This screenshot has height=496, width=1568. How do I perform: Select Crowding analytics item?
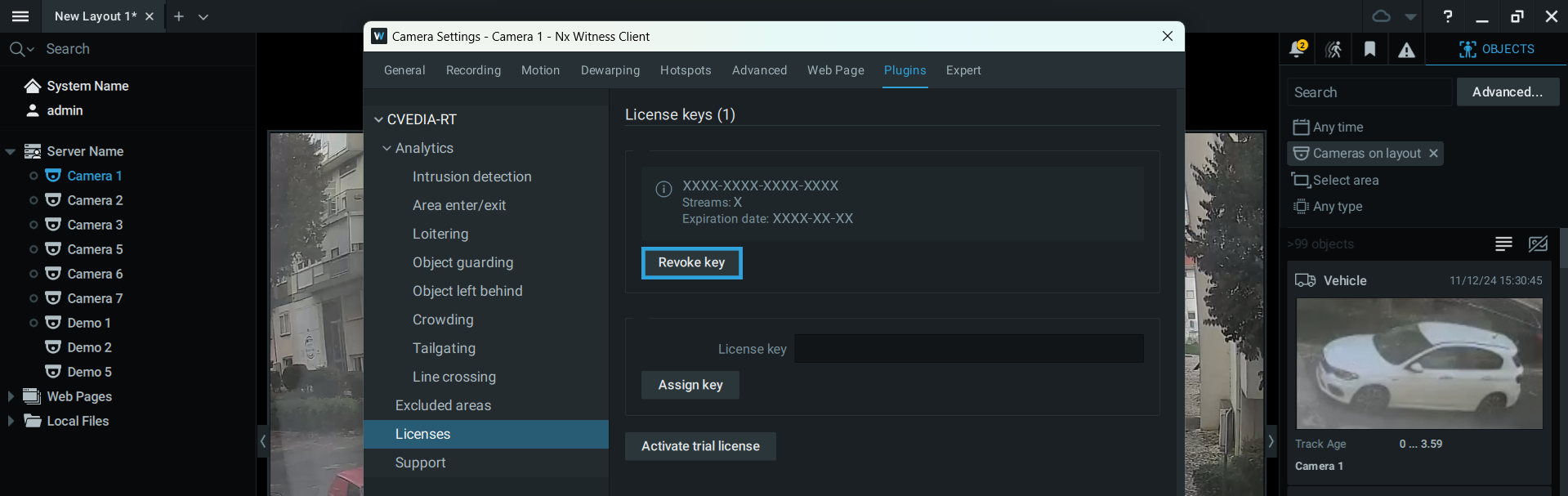click(x=443, y=319)
